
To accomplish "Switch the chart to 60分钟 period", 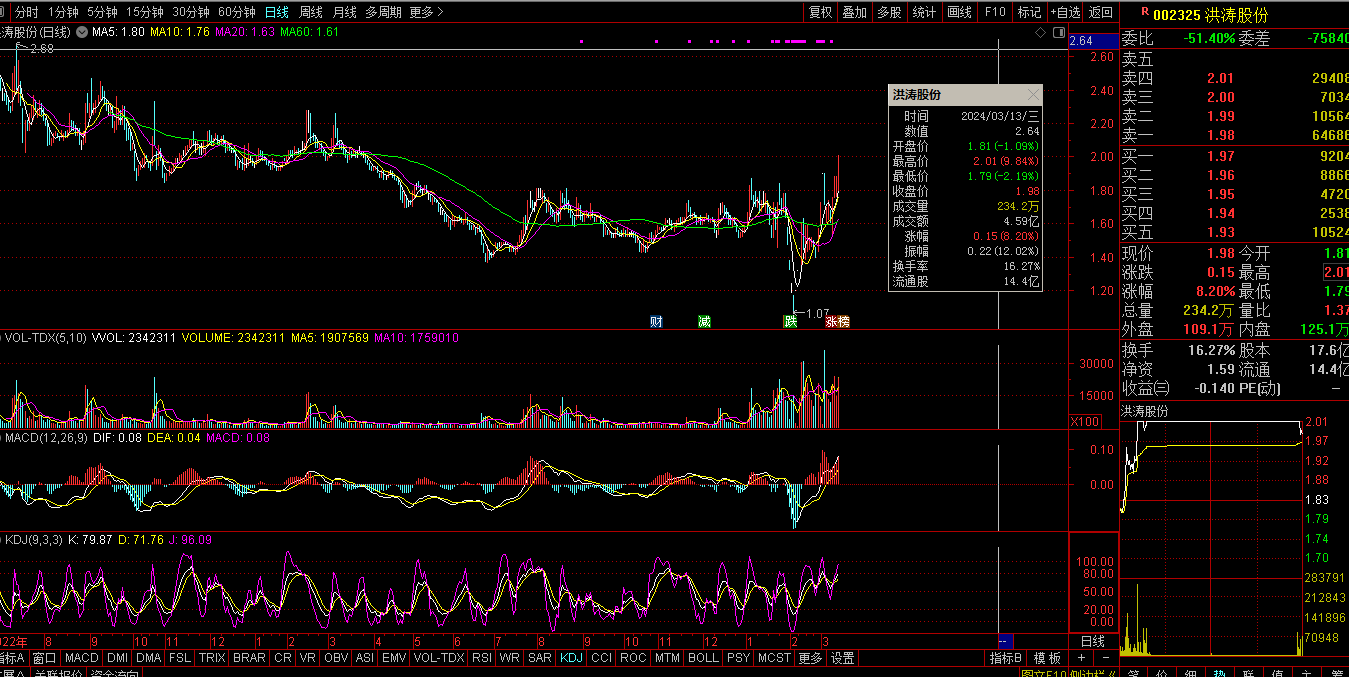I will [236, 12].
